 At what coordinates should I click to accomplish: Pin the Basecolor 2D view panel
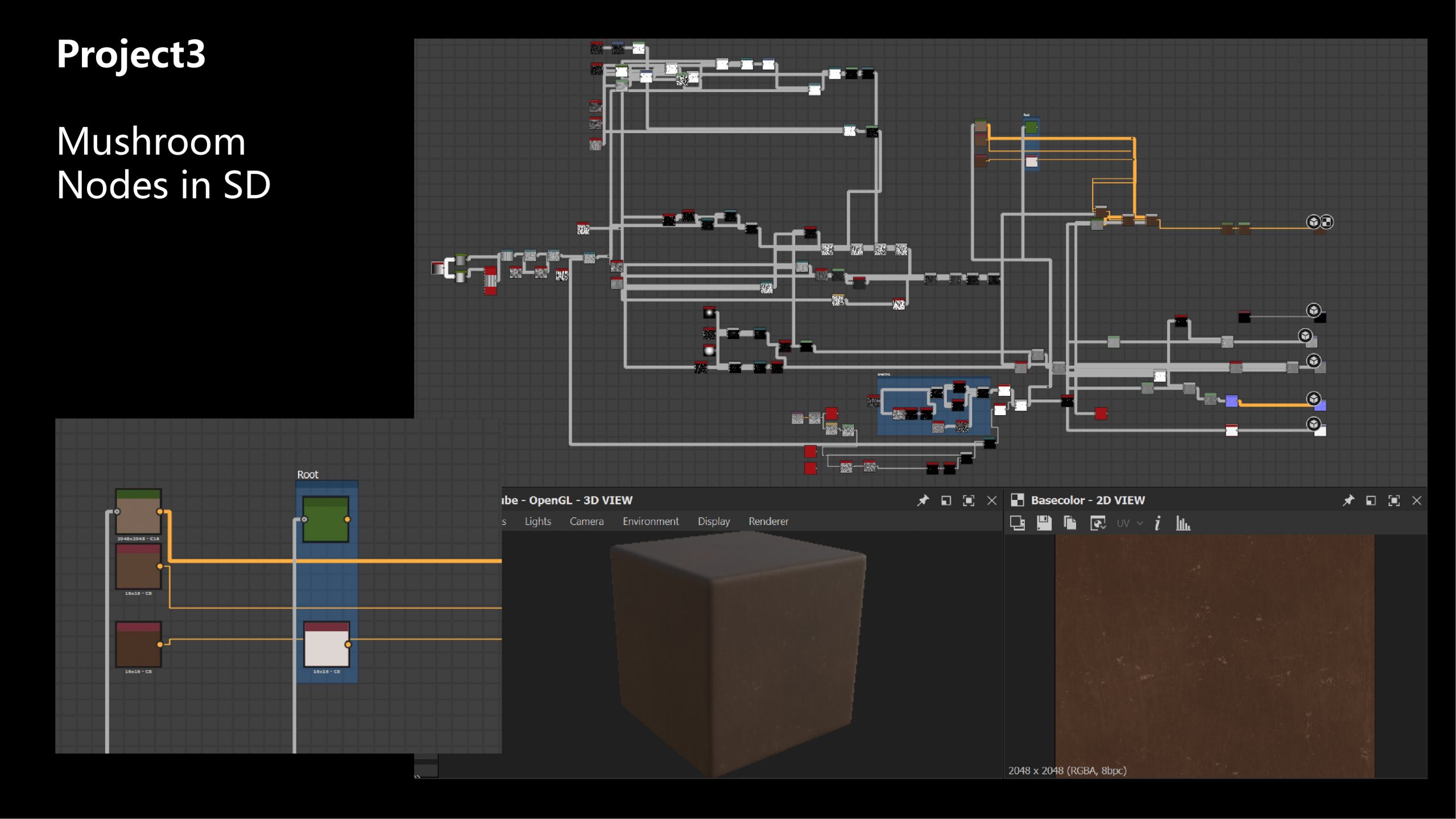pos(1348,500)
